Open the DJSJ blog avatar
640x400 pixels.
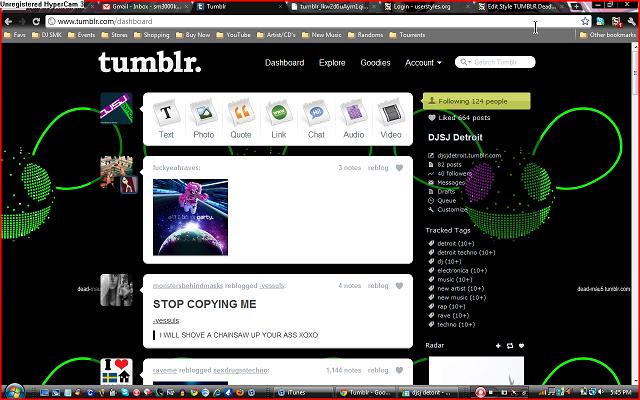coord(116,108)
